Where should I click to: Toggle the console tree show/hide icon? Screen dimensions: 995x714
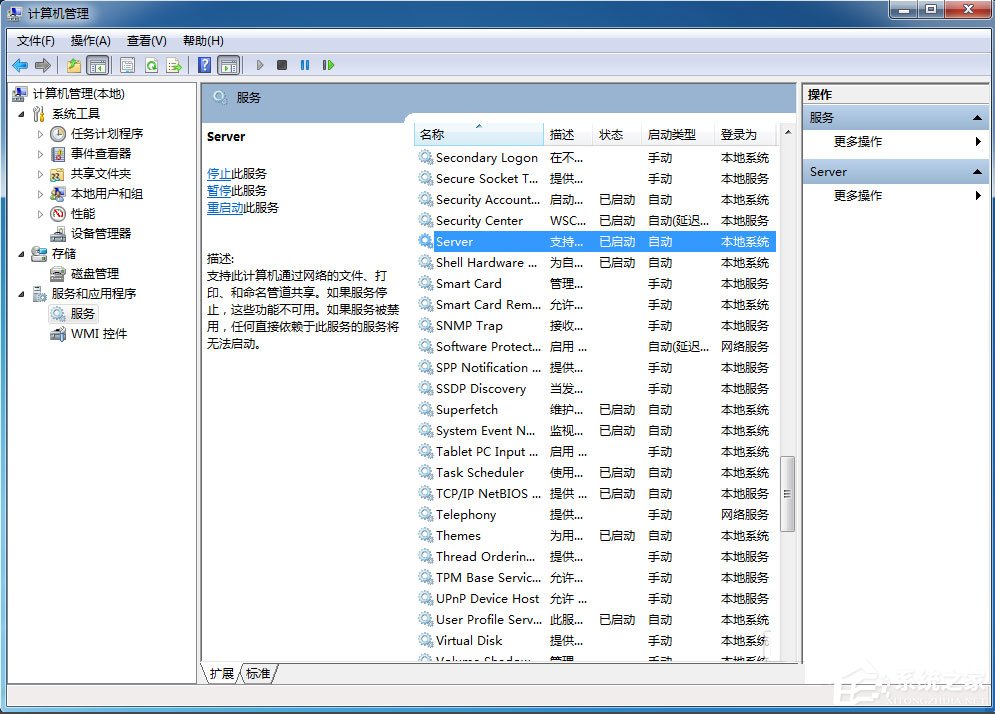(x=97, y=65)
